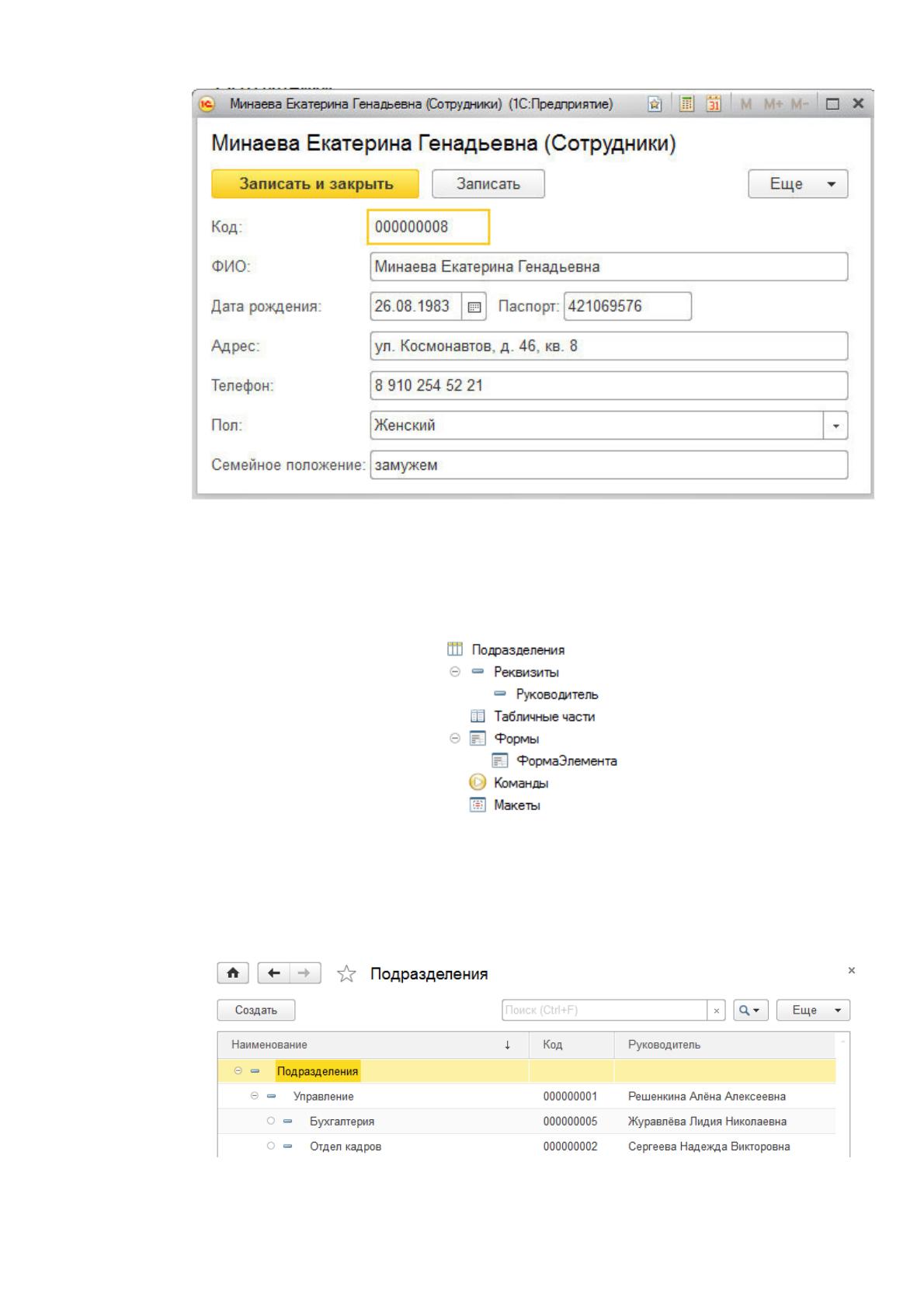Click code cell 000000005
The width and height of the screenshot is (924, 1308).
pos(571,1122)
